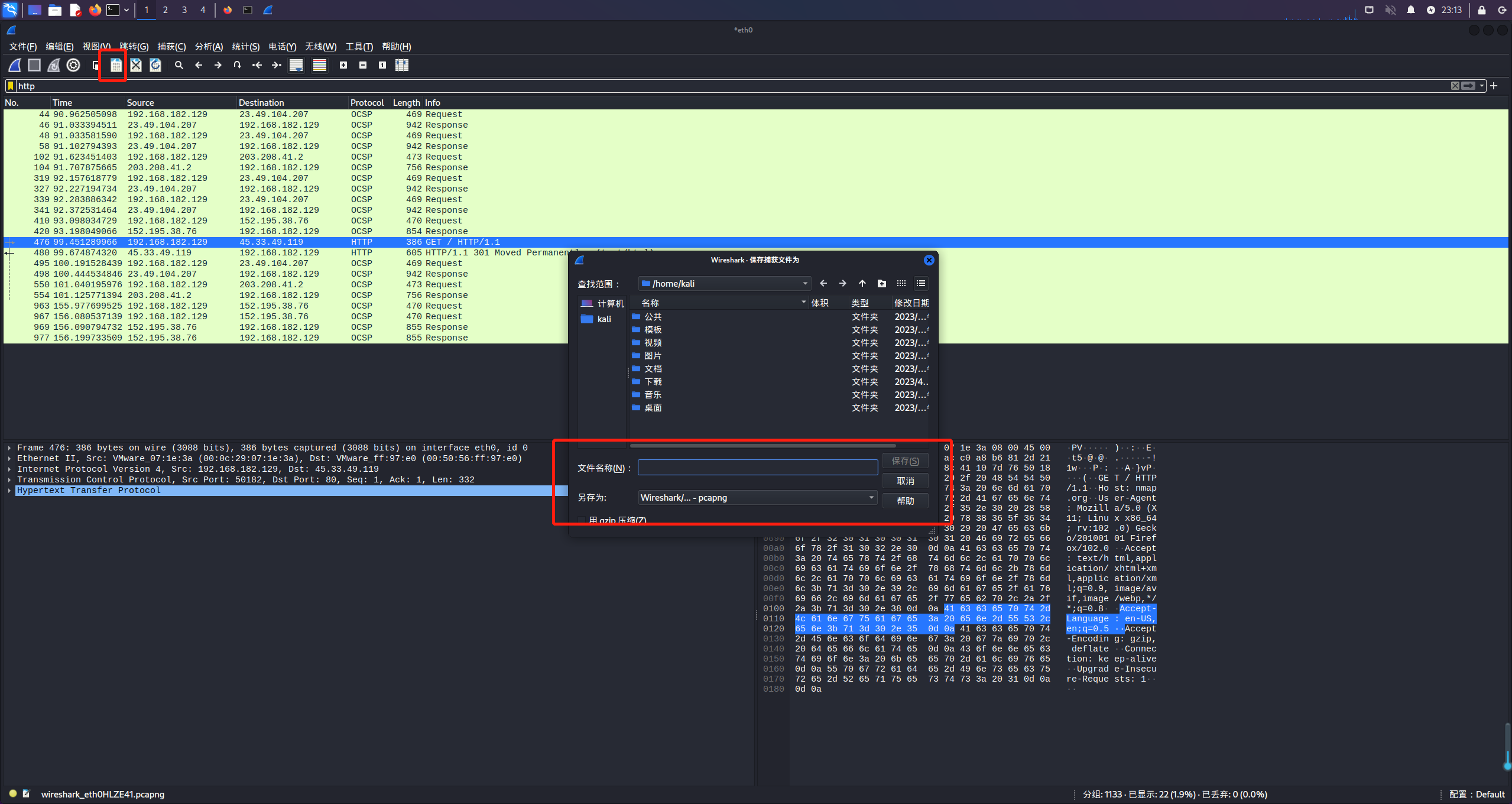The width and height of the screenshot is (1512, 804).
Task: Start capturing packets with the shark fin icon
Action: point(15,65)
